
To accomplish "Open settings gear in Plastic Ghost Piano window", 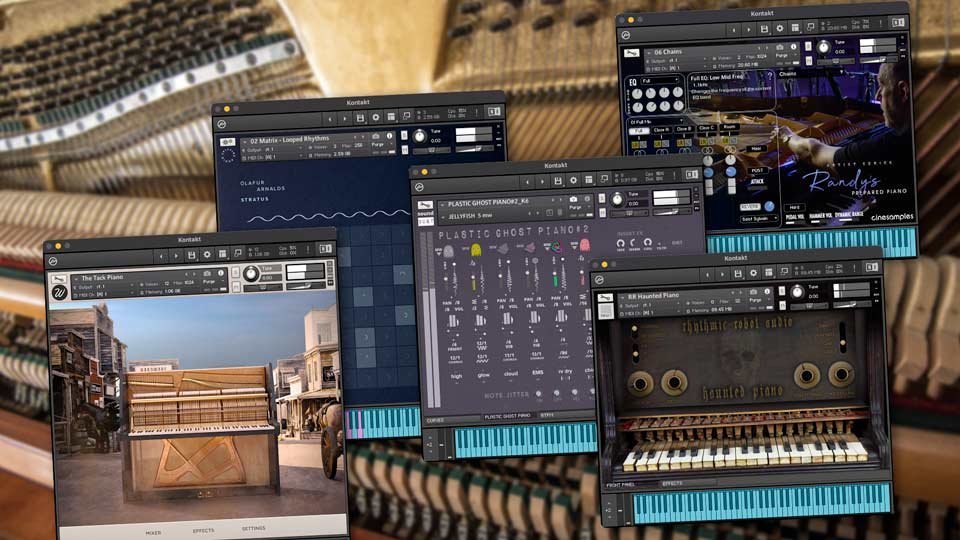I will (x=573, y=180).
